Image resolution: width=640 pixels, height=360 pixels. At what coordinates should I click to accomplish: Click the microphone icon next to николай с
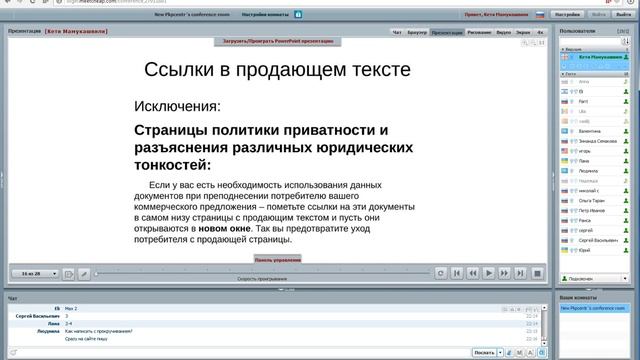[573, 191]
